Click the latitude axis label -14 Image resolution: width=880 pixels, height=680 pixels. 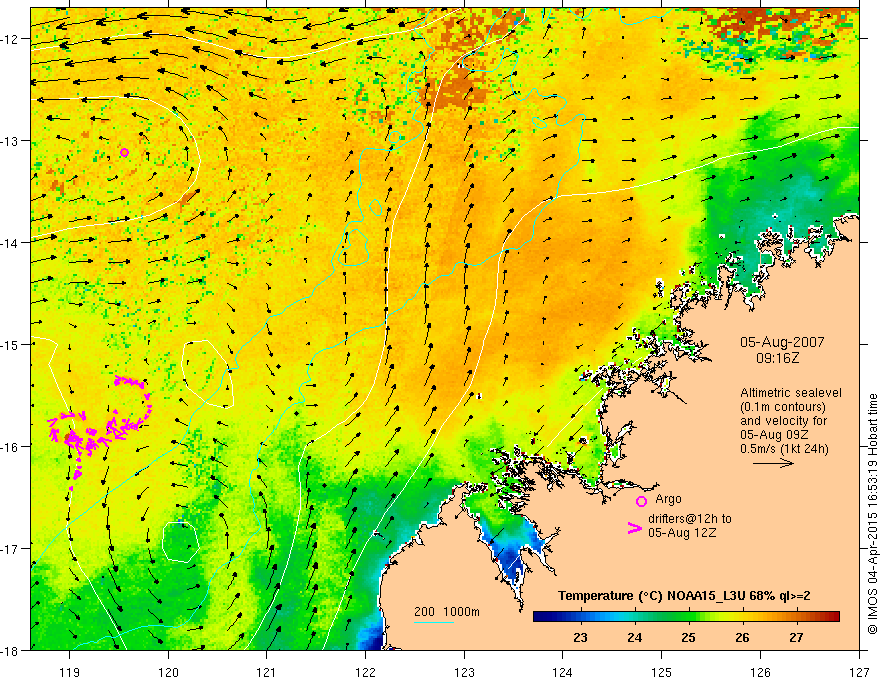11,242
